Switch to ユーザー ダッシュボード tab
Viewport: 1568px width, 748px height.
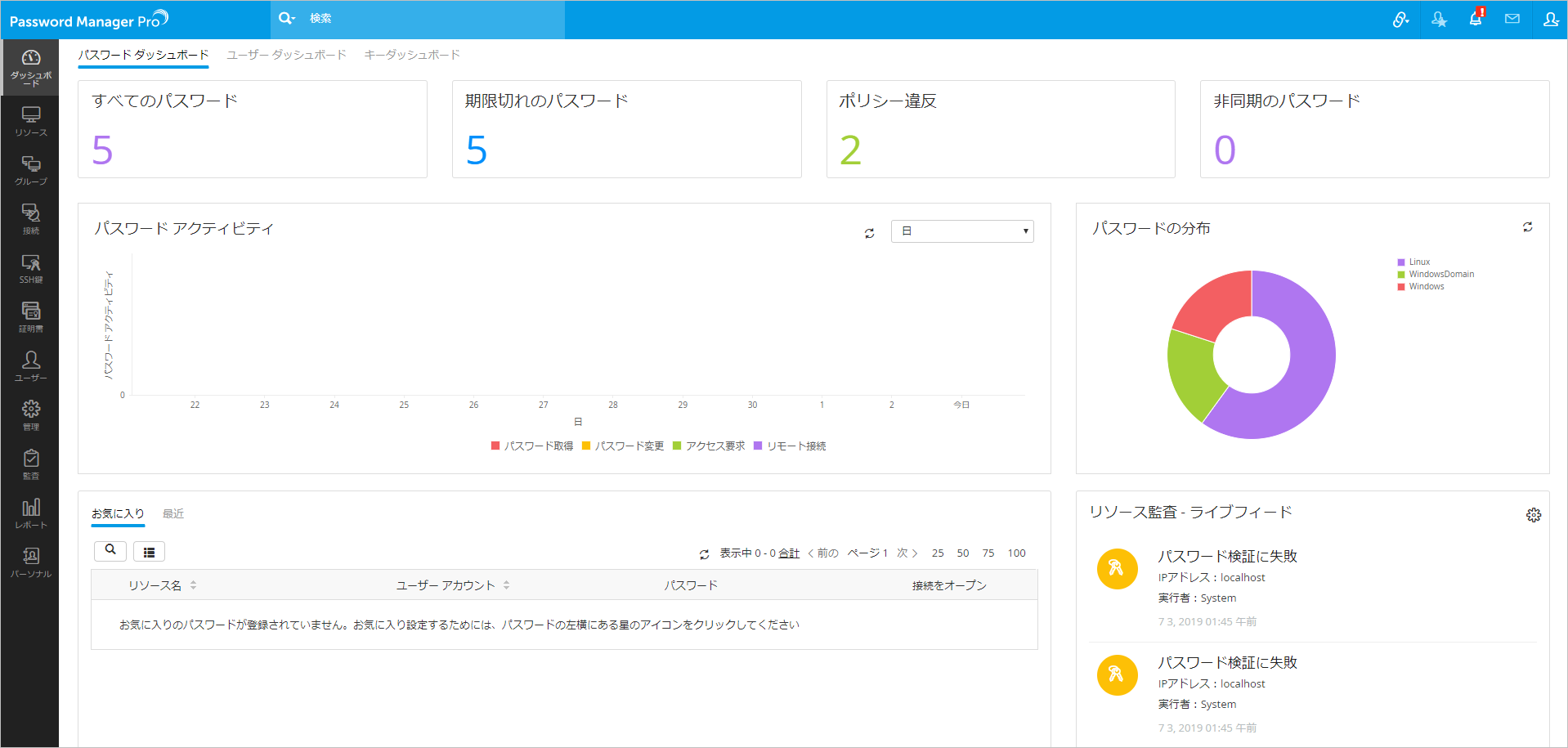(x=286, y=55)
